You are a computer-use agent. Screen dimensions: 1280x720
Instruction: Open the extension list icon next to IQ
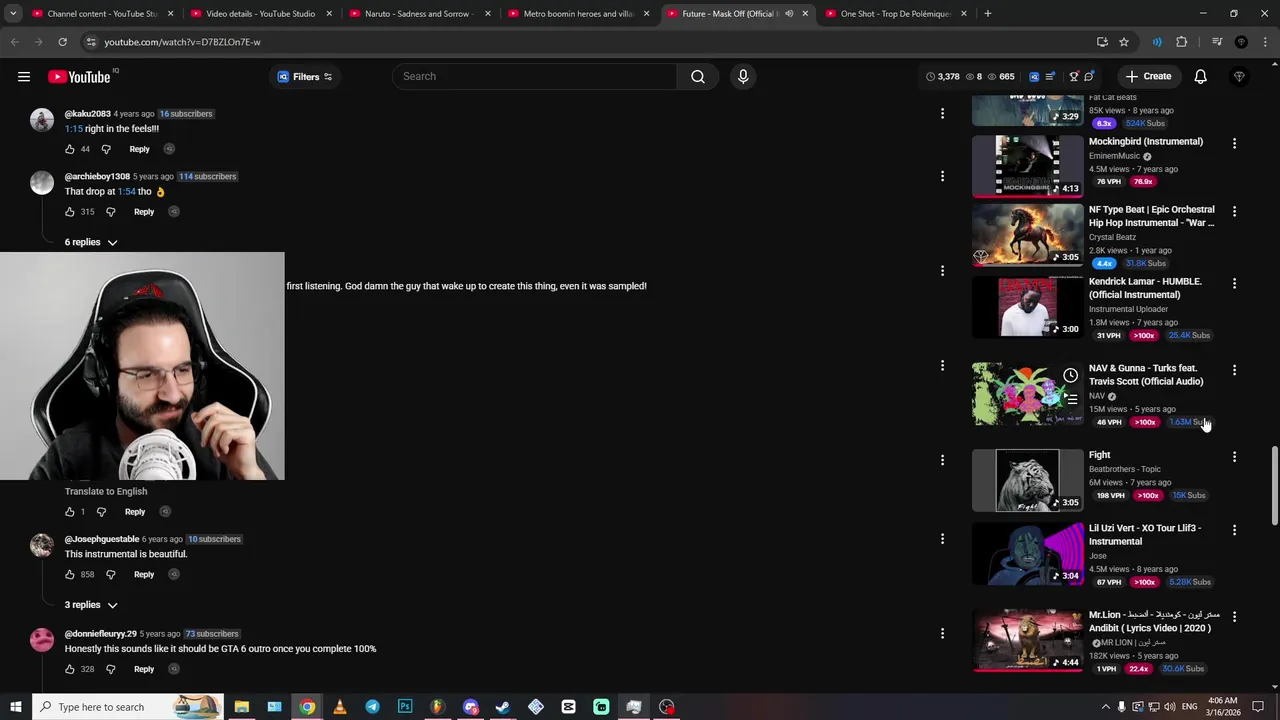coord(1049,76)
